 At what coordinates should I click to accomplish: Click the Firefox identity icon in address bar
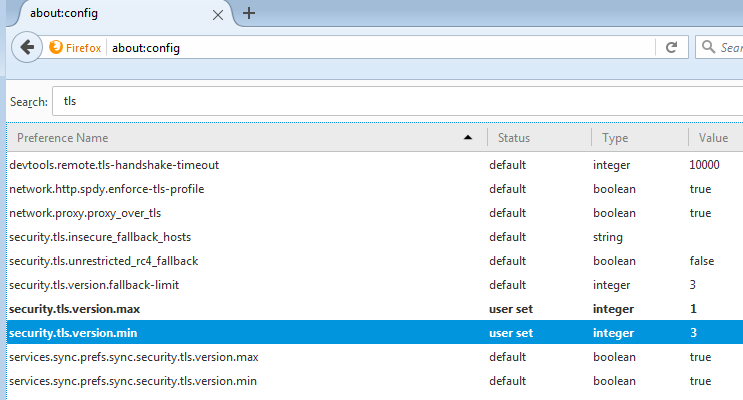click(x=76, y=48)
